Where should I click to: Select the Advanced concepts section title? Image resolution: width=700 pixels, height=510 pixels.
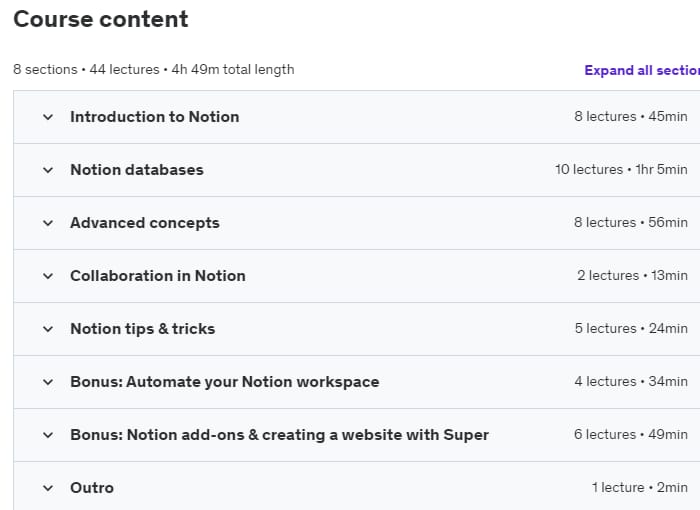[x=145, y=223]
